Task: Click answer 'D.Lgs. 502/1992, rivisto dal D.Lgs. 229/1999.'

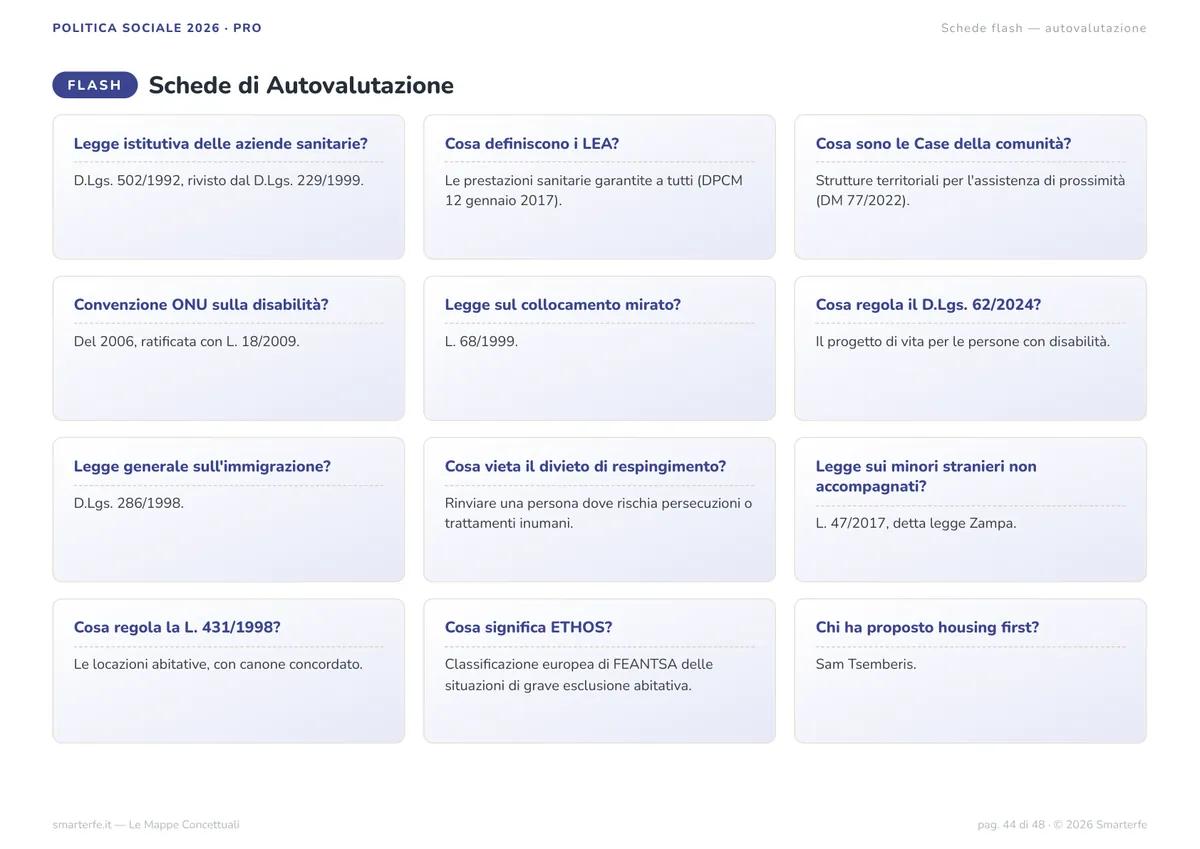Action: tap(219, 180)
